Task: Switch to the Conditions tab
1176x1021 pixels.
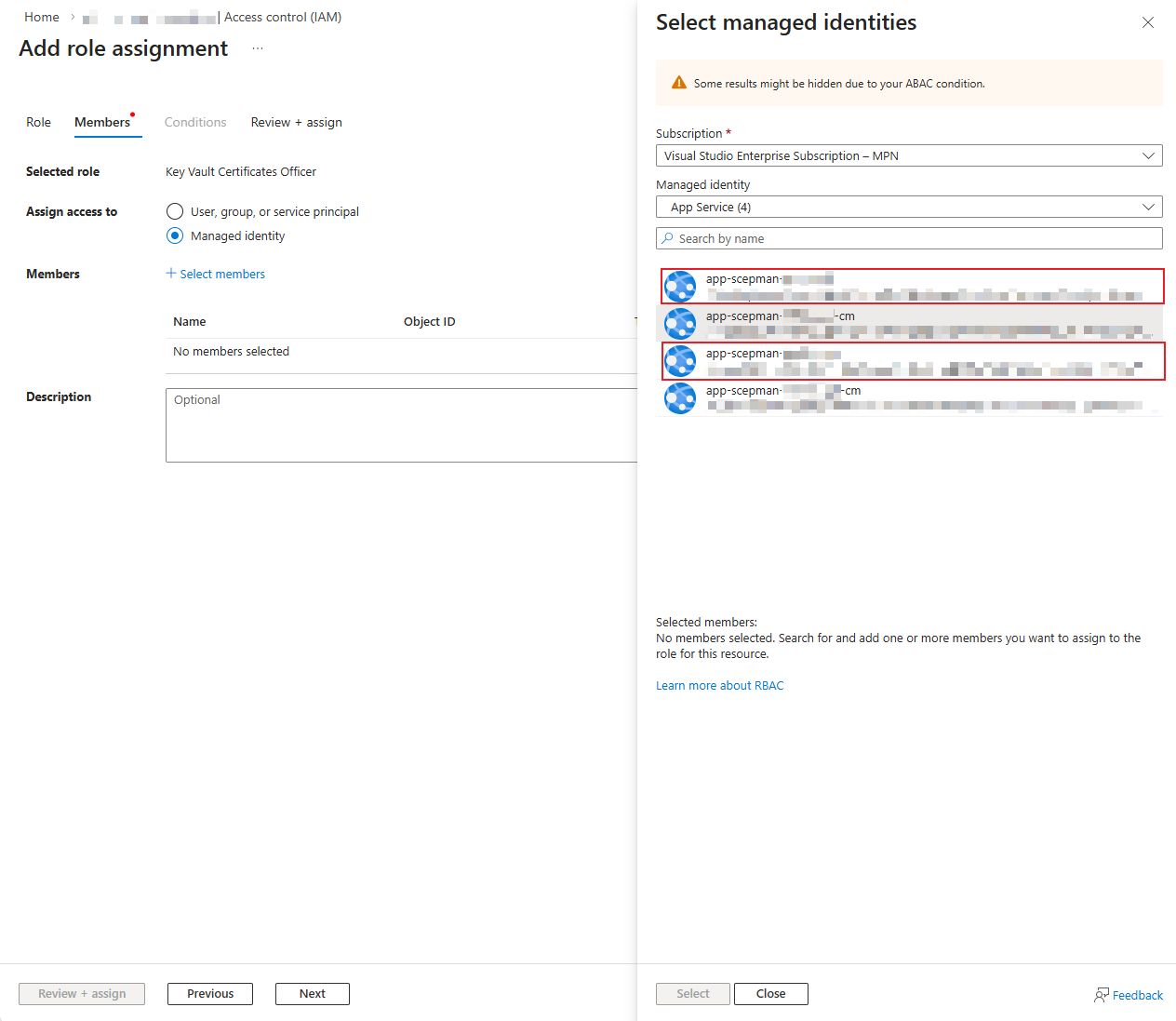Action: [x=195, y=122]
